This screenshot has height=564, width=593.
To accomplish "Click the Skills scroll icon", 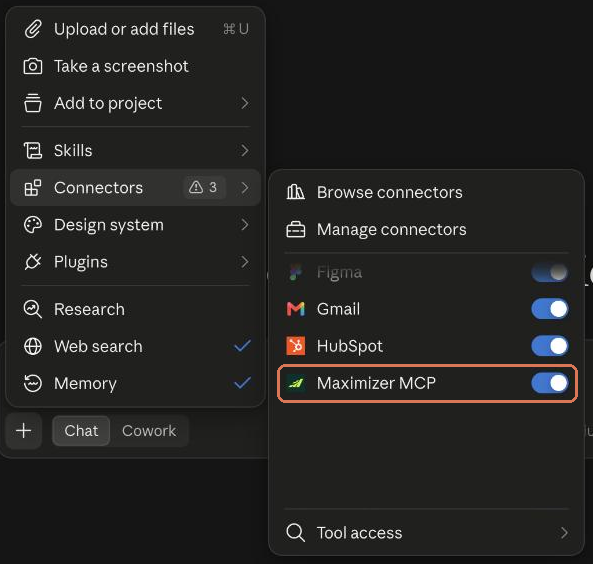I will (x=33, y=151).
